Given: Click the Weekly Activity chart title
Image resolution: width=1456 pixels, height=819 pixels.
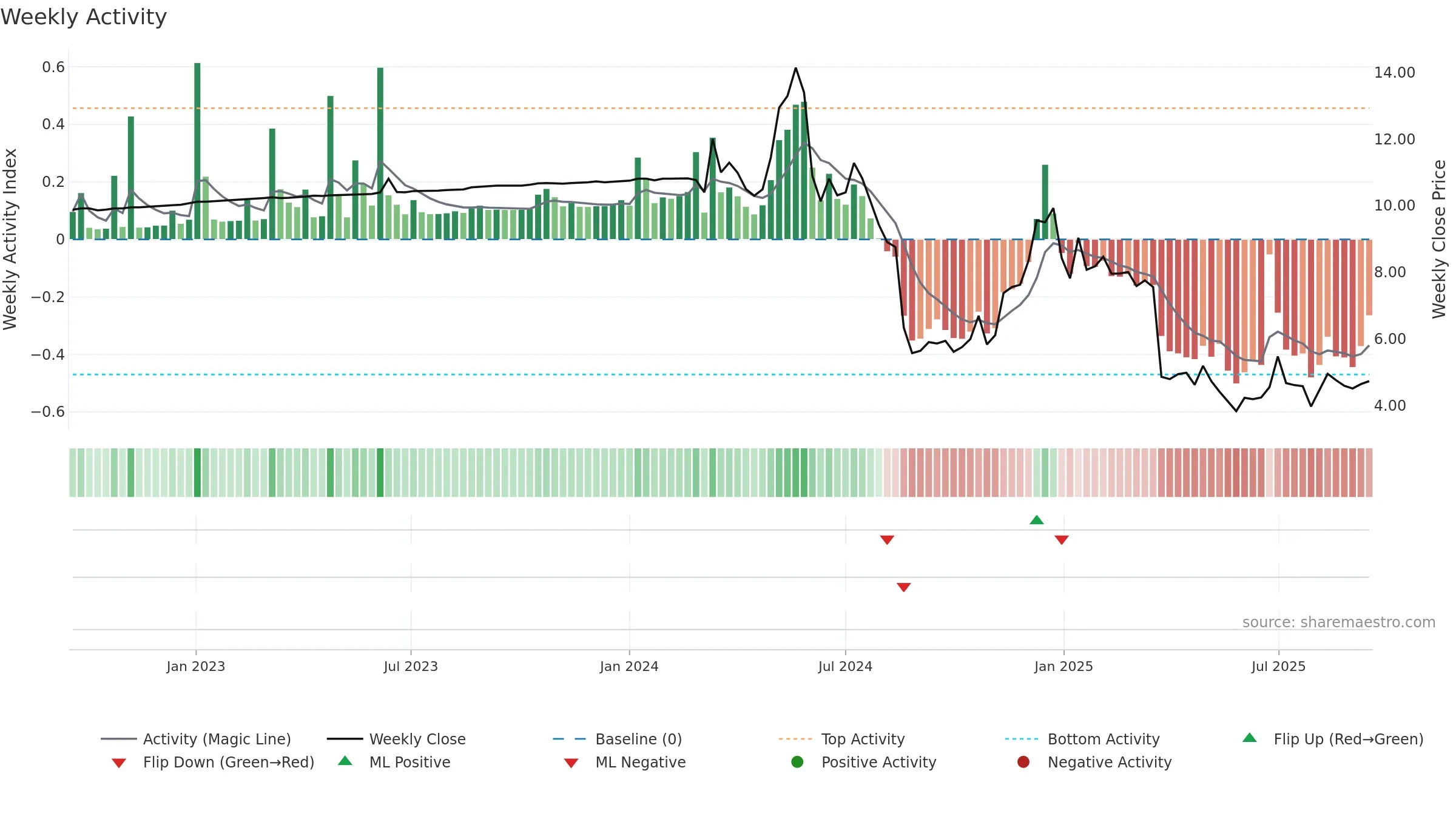Looking at the screenshot, I should pyautogui.click(x=84, y=17).
